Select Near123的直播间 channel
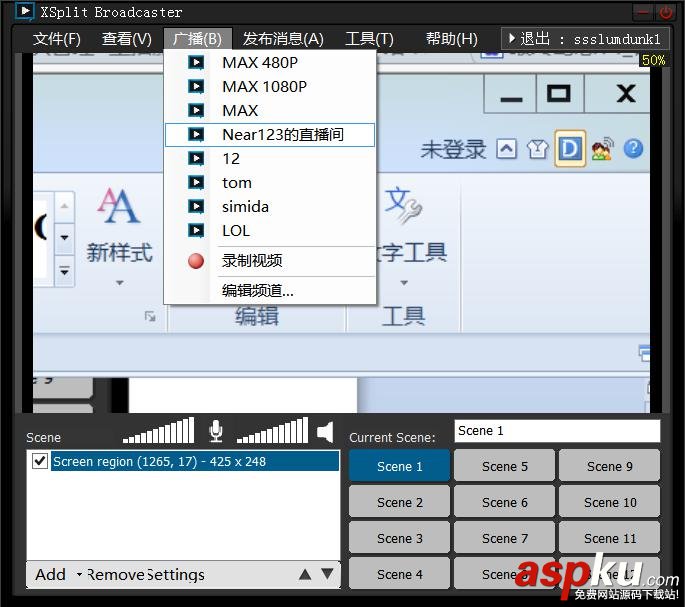The height and width of the screenshot is (607, 685). (270, 135)
